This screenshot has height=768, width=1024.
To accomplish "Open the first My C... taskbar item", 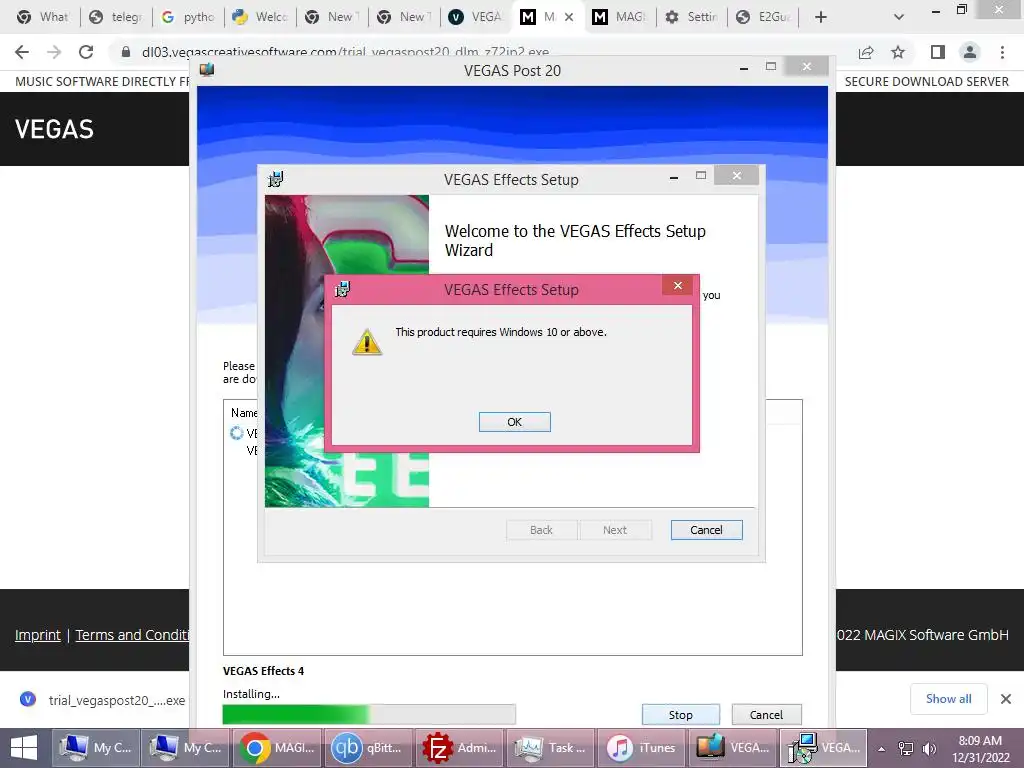I will pyautogui.click(x=95, y=748).
